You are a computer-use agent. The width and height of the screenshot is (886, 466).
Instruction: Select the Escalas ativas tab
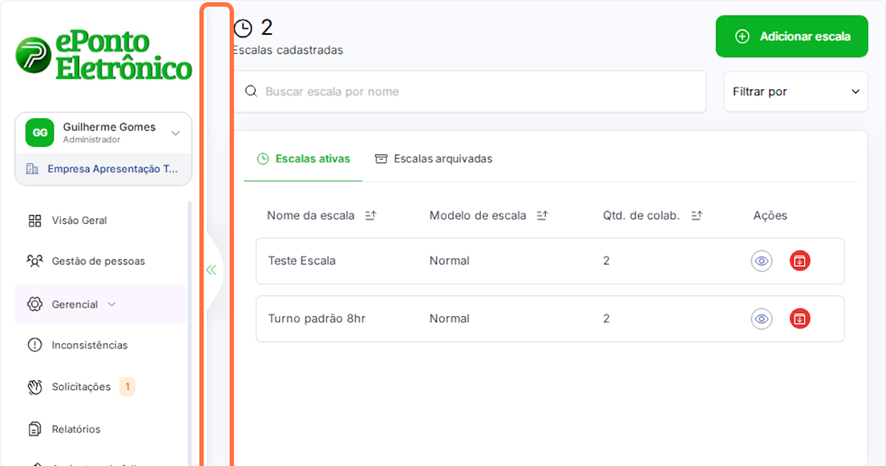pos(303,159)
